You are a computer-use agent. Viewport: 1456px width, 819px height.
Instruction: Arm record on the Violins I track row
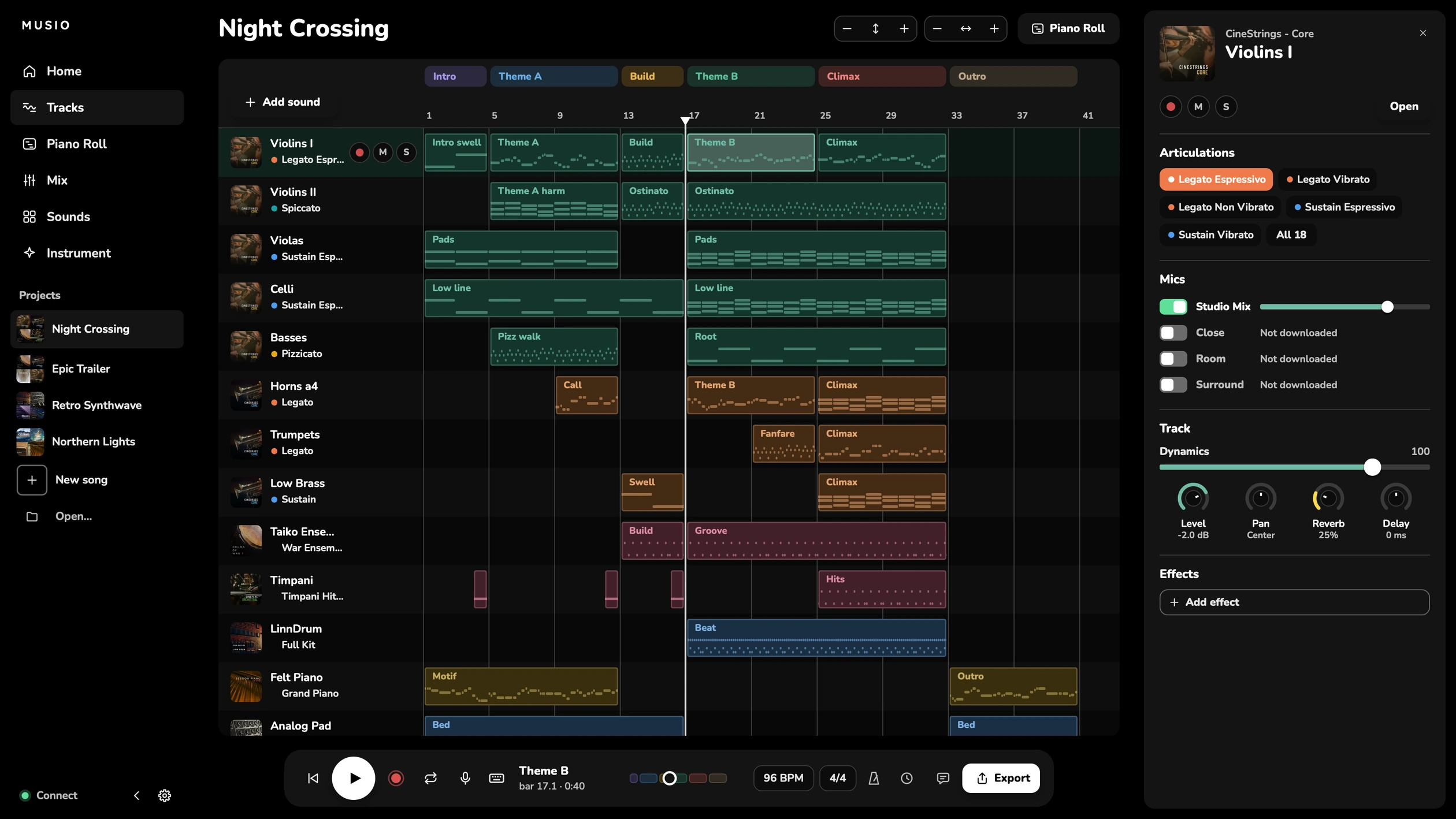359,152
